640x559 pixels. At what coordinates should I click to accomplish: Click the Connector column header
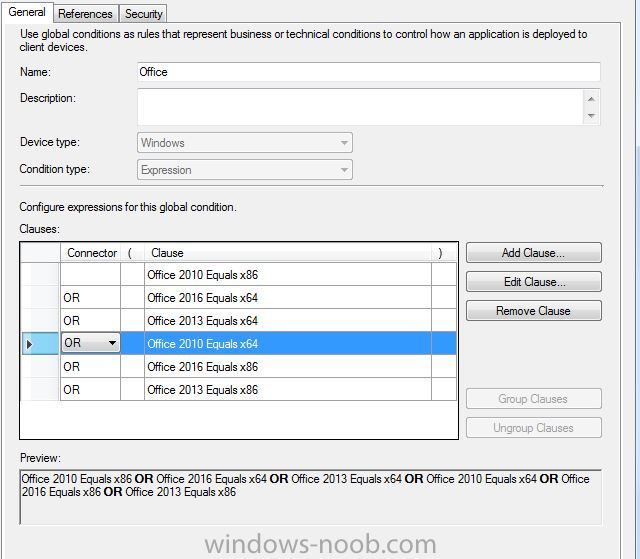pyautogui.click(x=91, y=253)
